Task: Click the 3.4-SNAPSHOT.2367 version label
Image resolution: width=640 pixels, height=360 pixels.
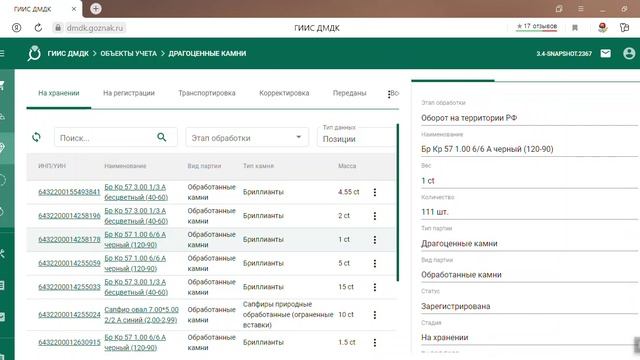Action: pyautogui.click(x=564, y=53)
